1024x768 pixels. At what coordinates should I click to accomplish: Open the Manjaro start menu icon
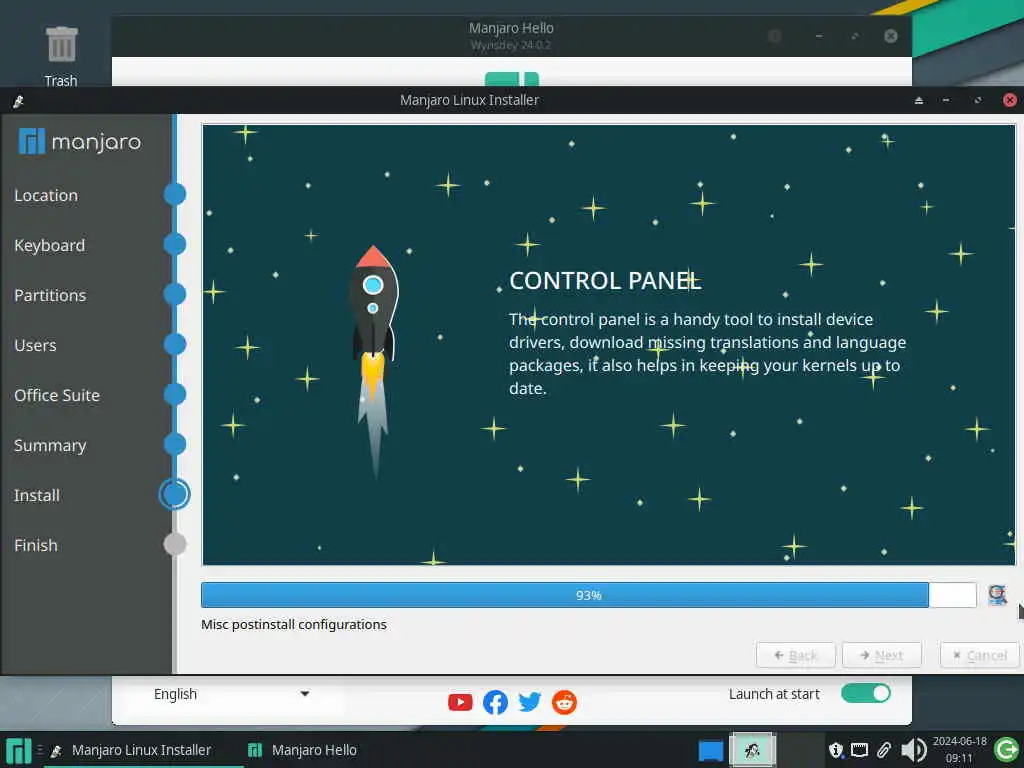pyautogui.click(x=18, y=750)
